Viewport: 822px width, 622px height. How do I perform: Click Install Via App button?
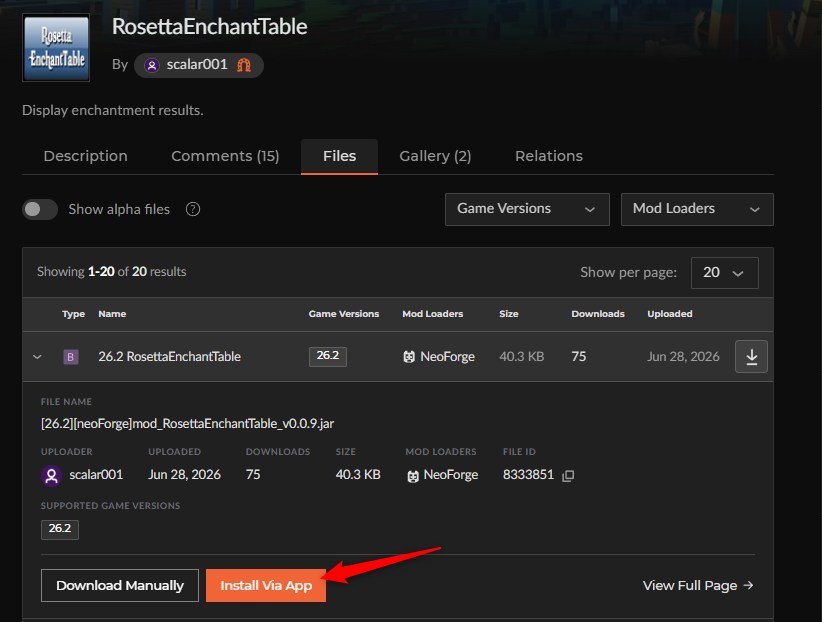[266, 585]
